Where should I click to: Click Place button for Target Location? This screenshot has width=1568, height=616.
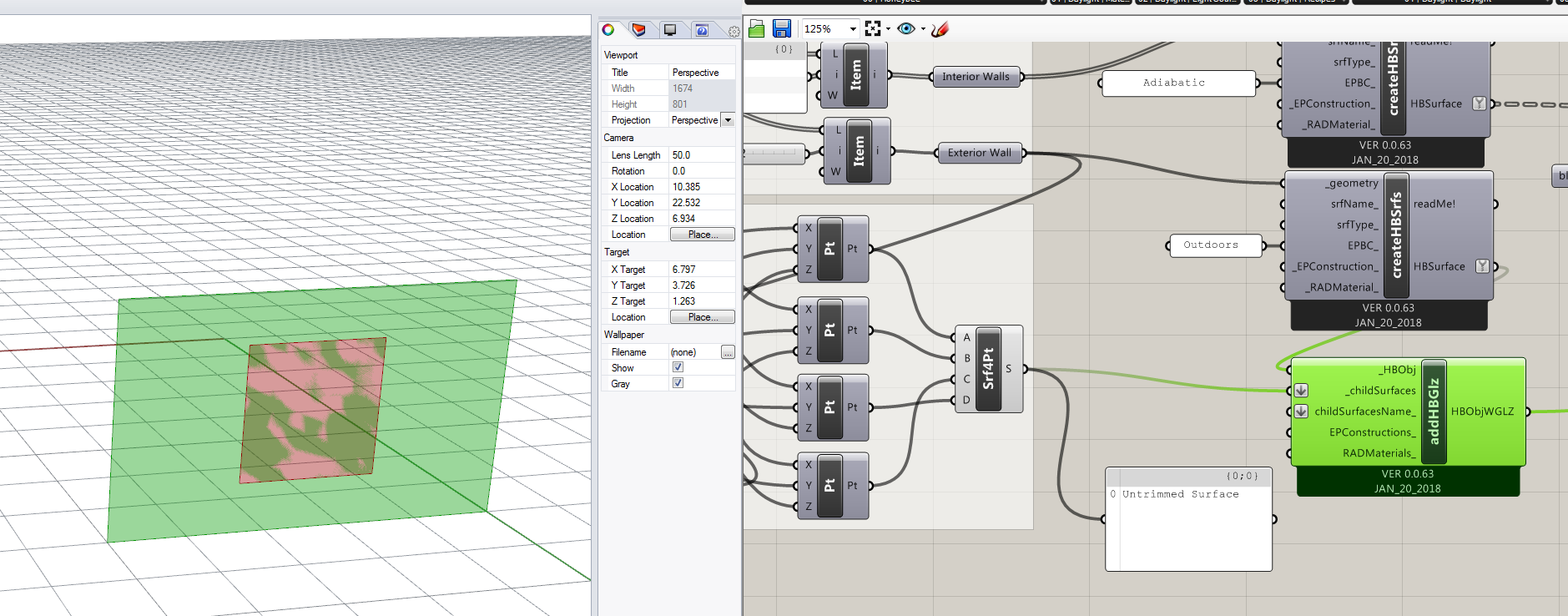coord(703,317)
